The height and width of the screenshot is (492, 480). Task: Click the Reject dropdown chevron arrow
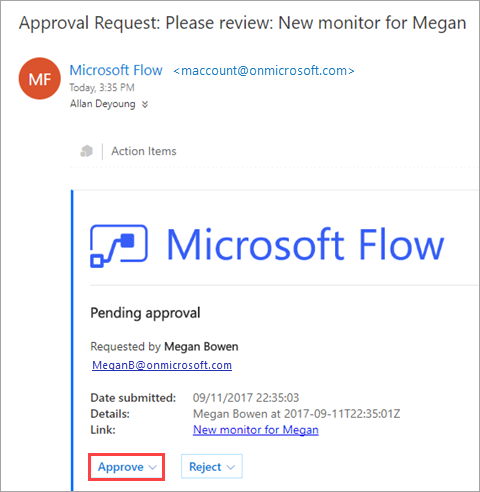[231, 467]
